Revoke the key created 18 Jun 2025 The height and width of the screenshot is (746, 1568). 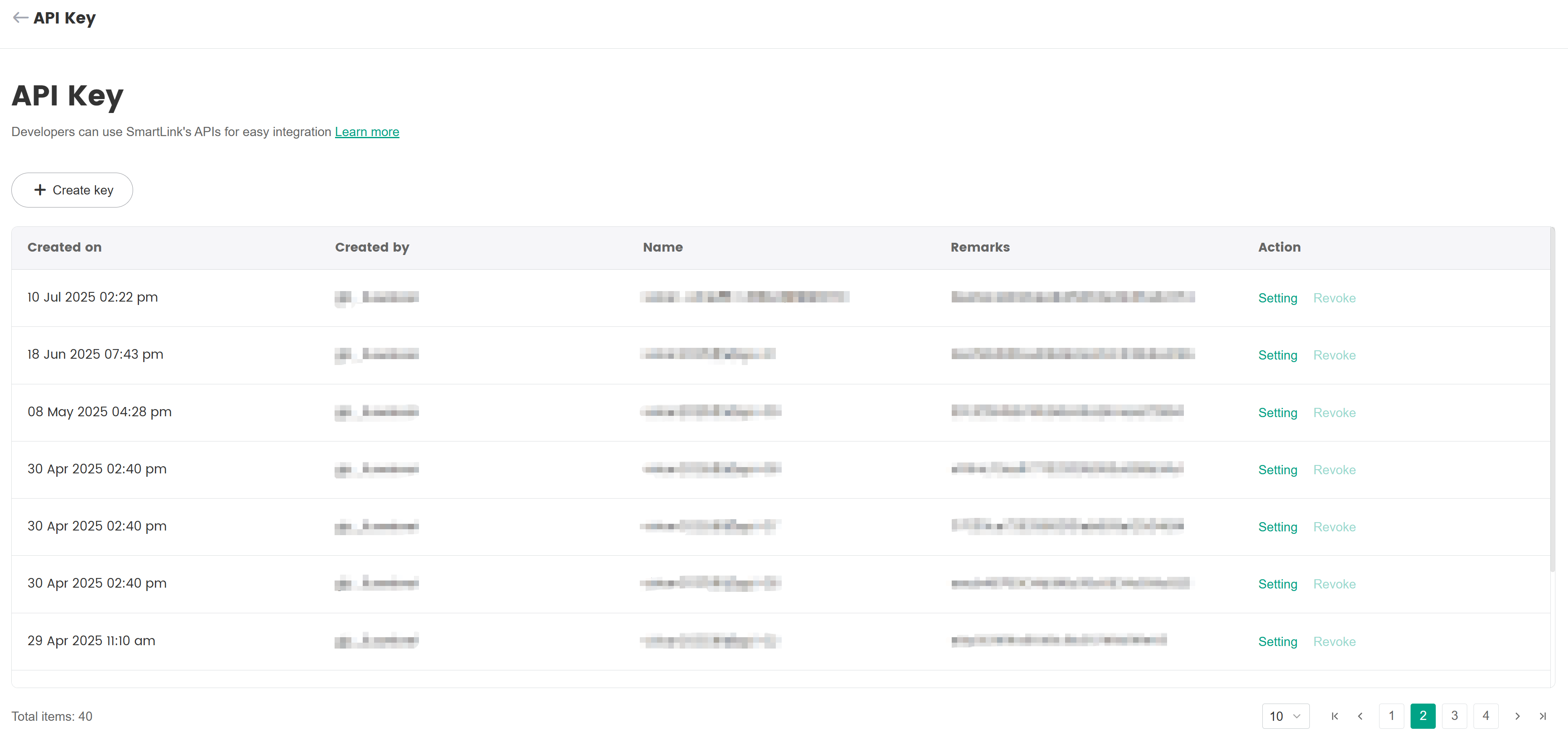(1334, 355)
